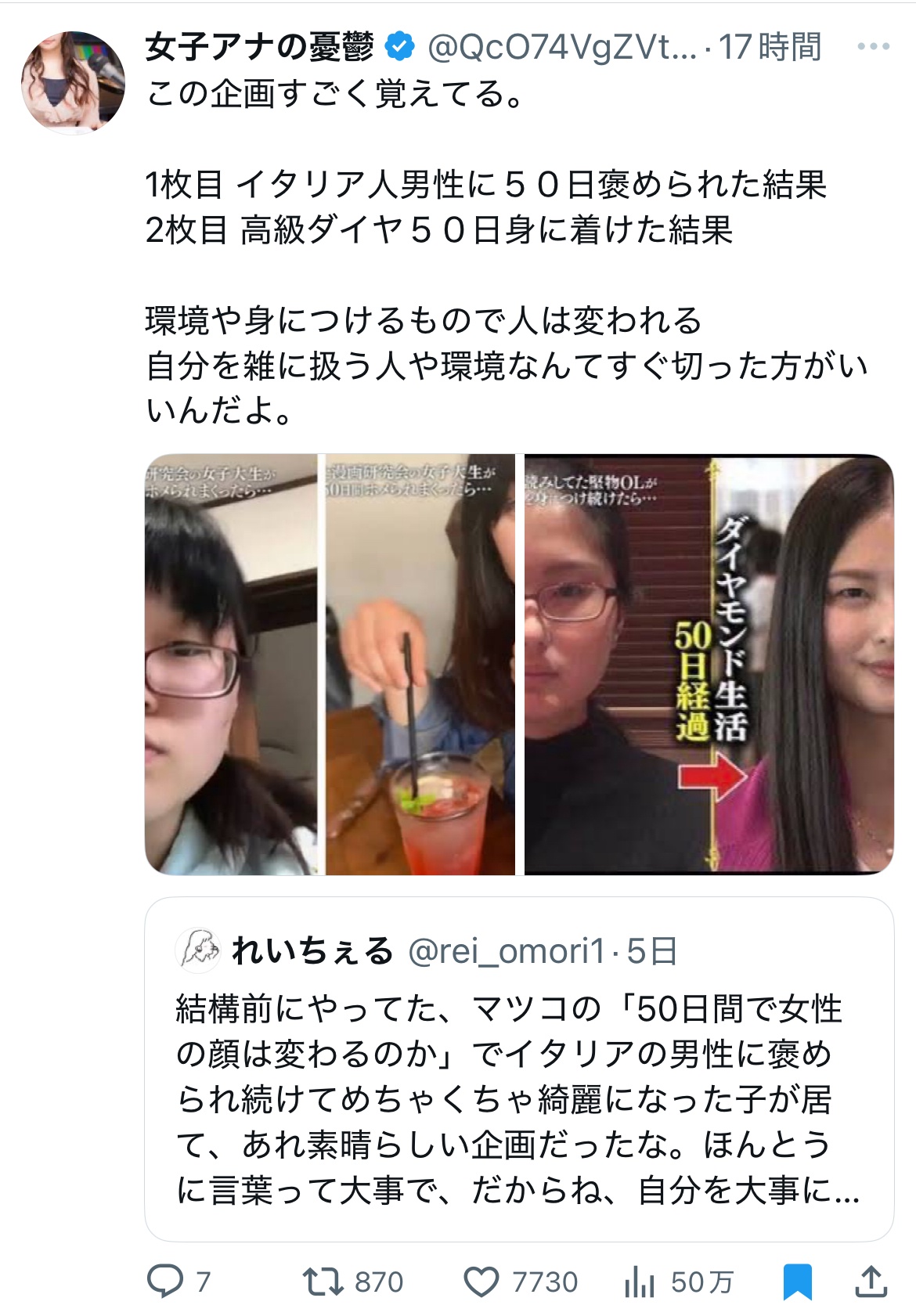Open the ダイヤモンド生活 comparison image
Screen dimensions: 916x1316
click(x=709, y=664)
